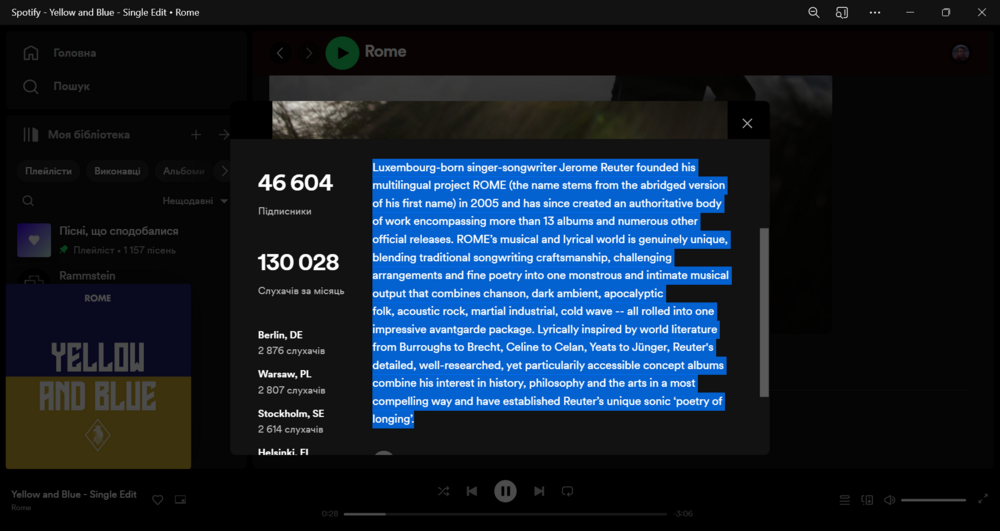Click 46 604 followers count

point(295,184)
